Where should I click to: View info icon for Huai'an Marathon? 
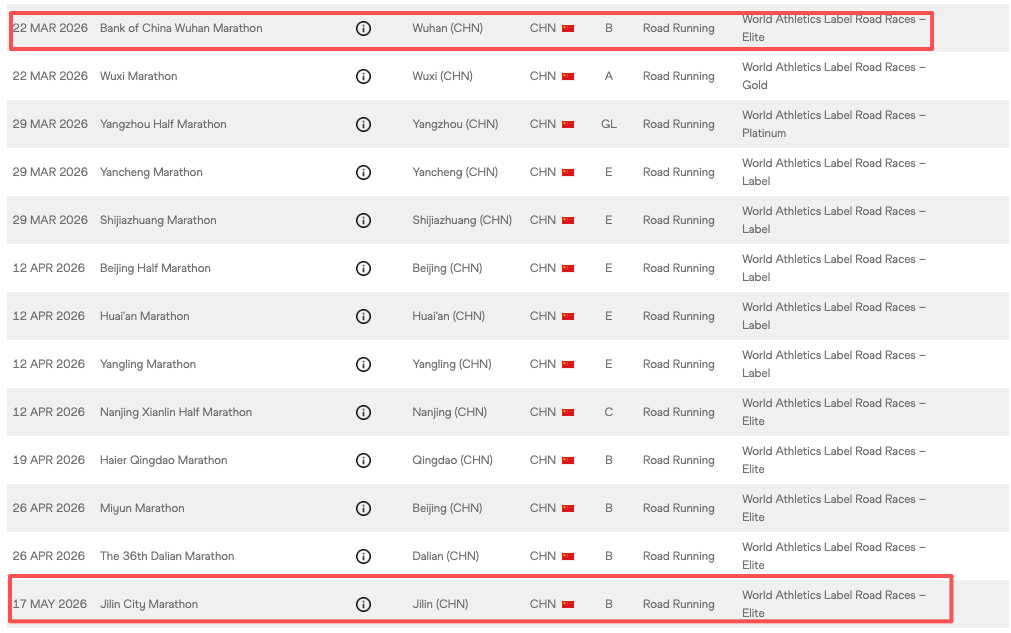pyautogui.click(x=363, y=316)
